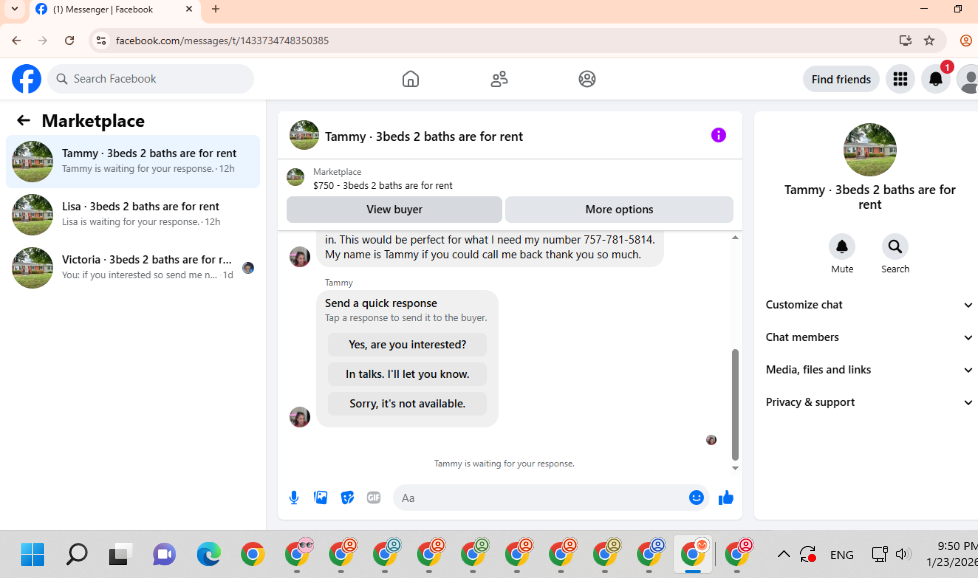Viewport: 978px width, 578px height.
Task: Open a new browser tab
Action: 215,9
